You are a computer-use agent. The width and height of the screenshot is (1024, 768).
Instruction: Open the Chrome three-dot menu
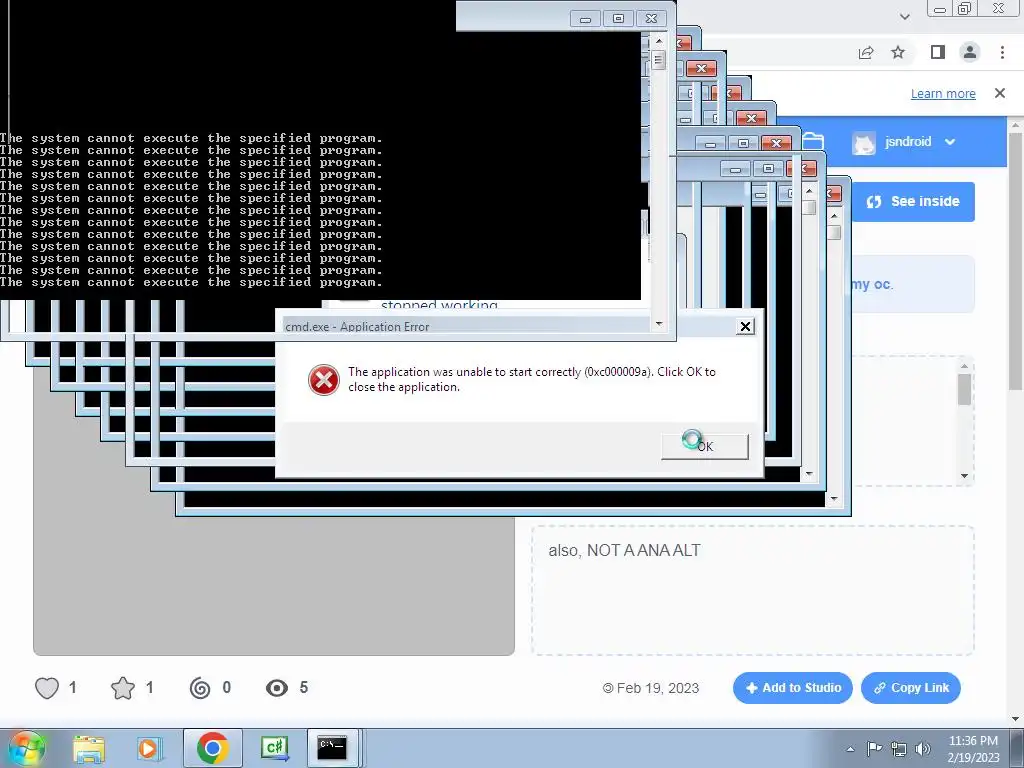point(1002,52)
